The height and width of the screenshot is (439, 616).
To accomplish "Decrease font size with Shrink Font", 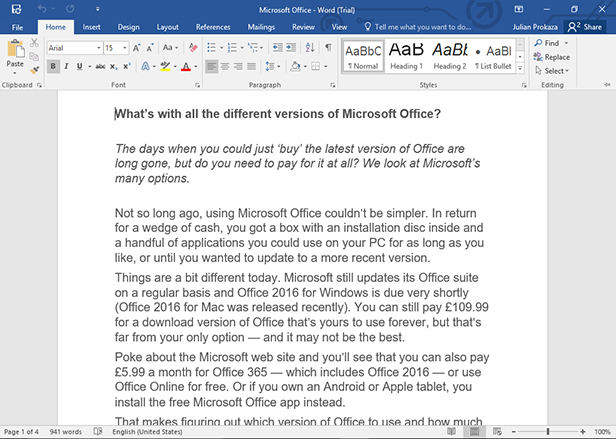I will point(150,48).
